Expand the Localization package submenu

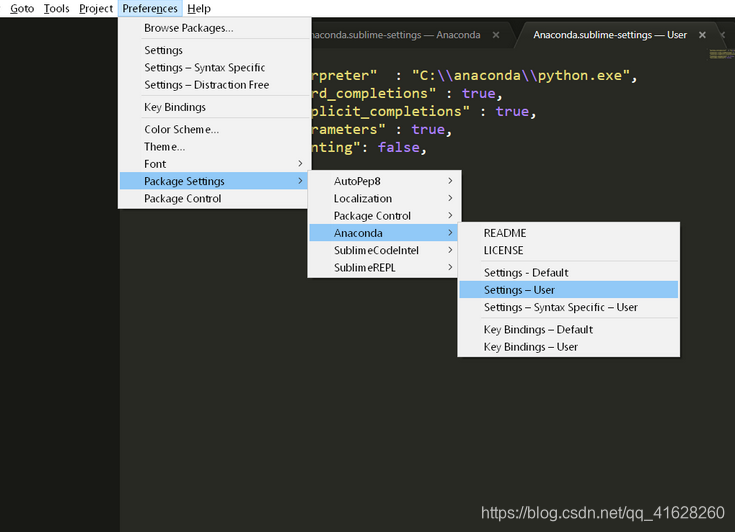[x=383, y=198]
